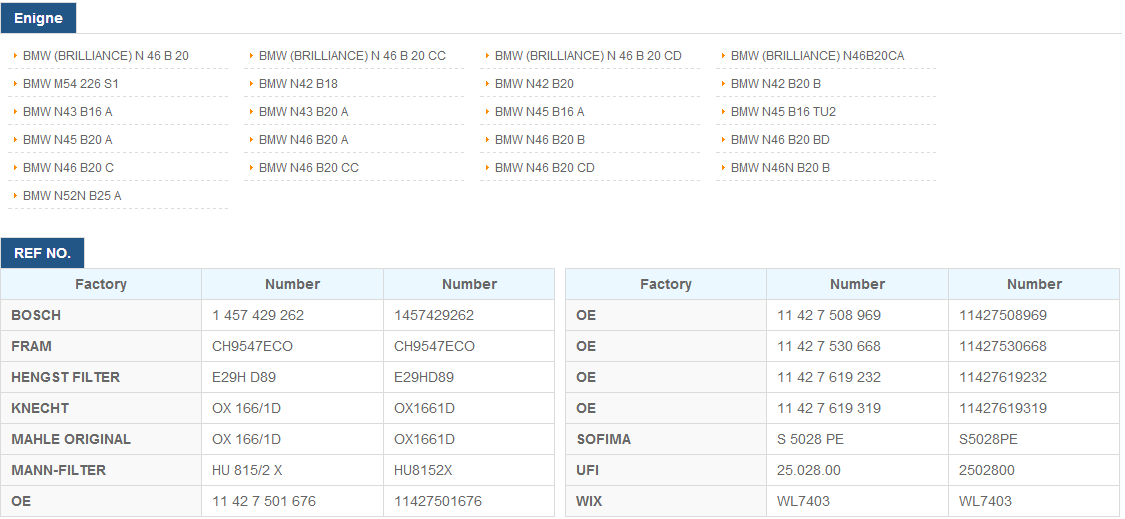Viewport: 1125px width, 519px height.
Task: Click OE number 11 42 7 508 969
Action: pos(829,315)
